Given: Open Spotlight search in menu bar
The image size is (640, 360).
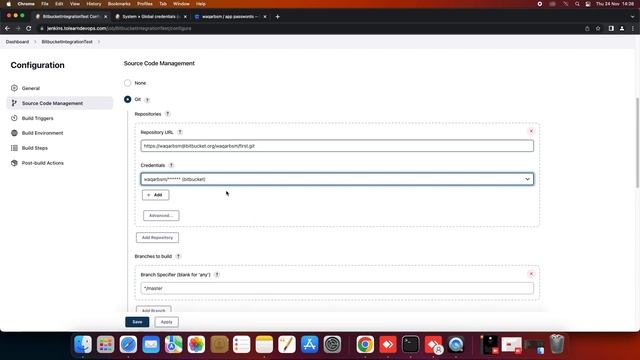Looking at the screenshot, I should pyautogui.click(x=577, y=4).
